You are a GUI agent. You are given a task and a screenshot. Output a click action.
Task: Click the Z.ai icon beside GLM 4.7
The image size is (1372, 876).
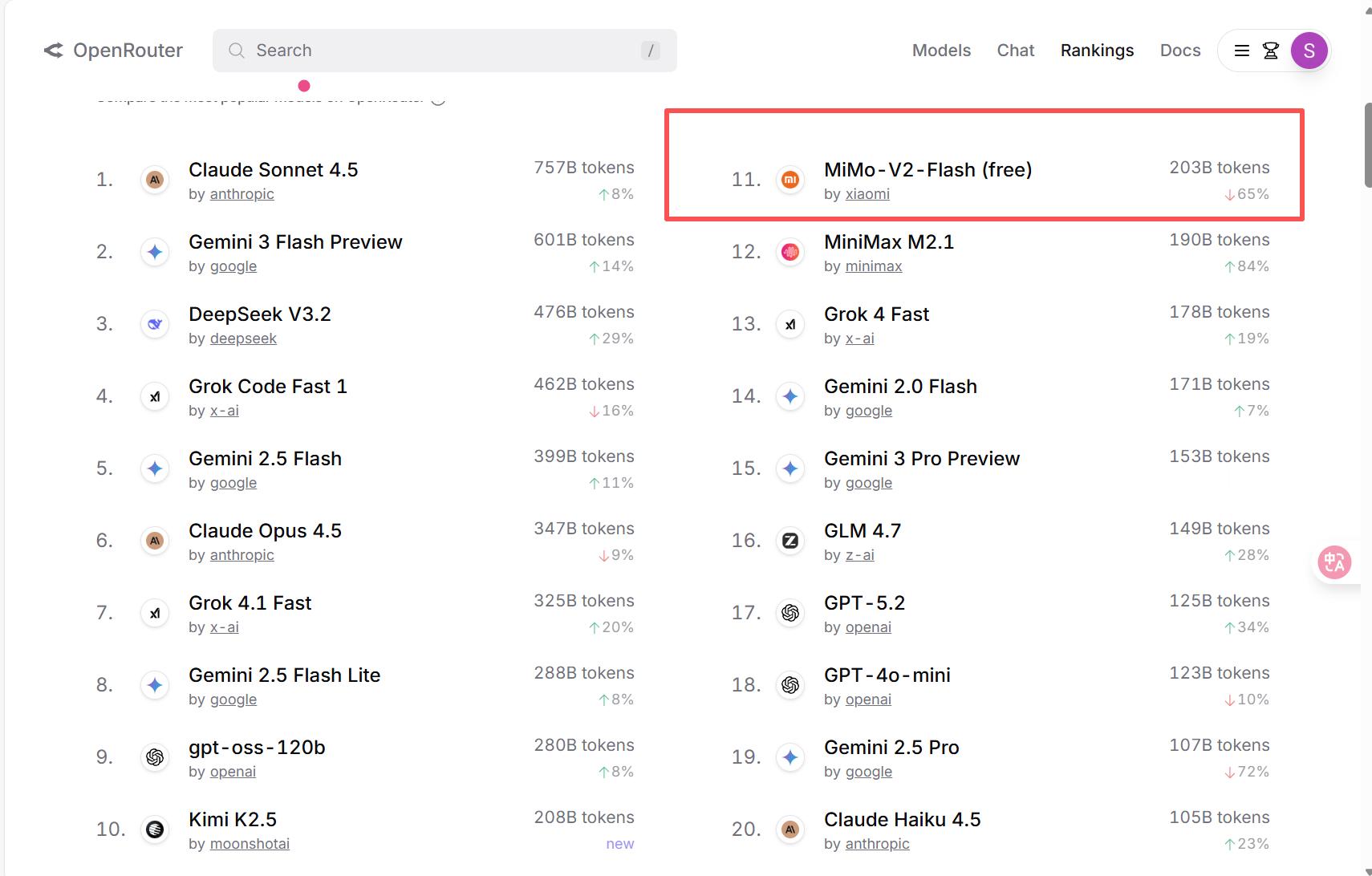coord(790,541)
